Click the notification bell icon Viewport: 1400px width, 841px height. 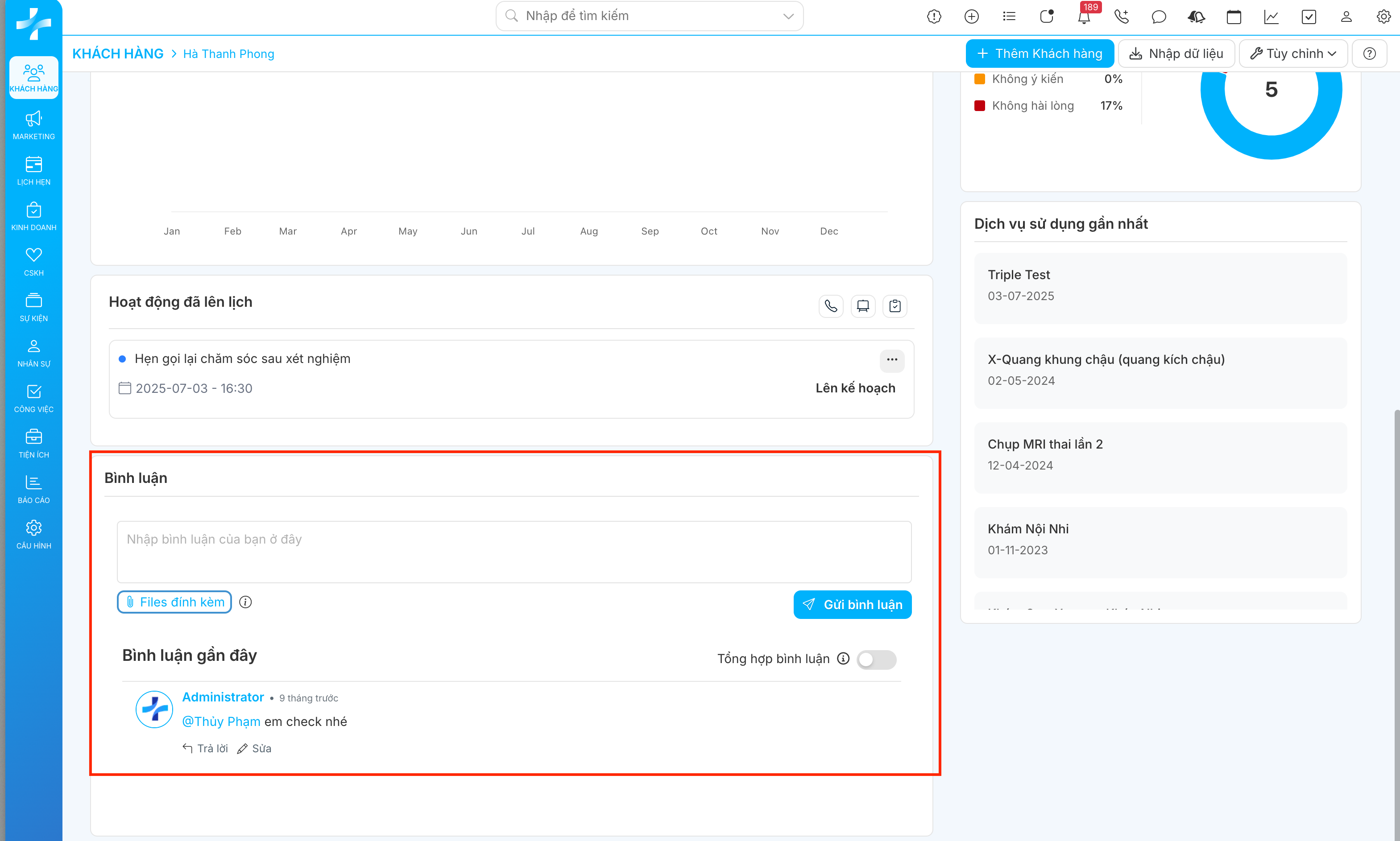1084,17
